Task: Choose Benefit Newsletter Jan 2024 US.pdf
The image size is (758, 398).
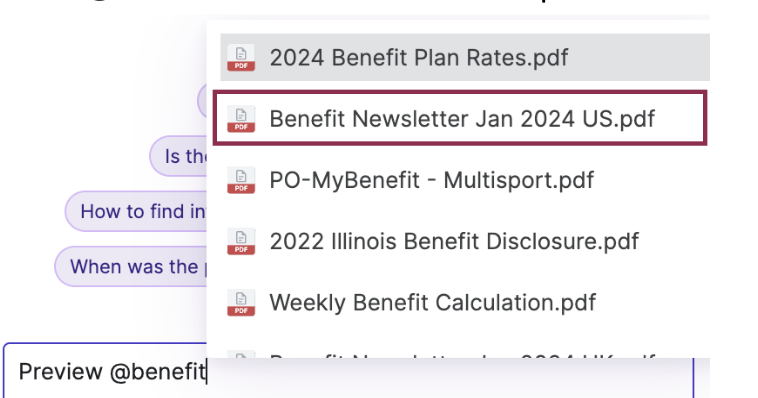Action: 460,118
